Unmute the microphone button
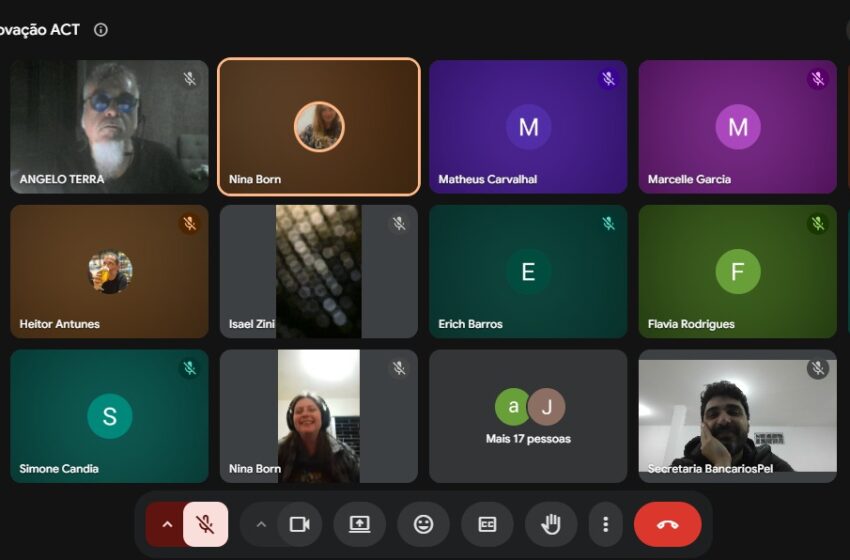Image resolution: width=850 pixels, height=560 pixels. coord(205,524)
